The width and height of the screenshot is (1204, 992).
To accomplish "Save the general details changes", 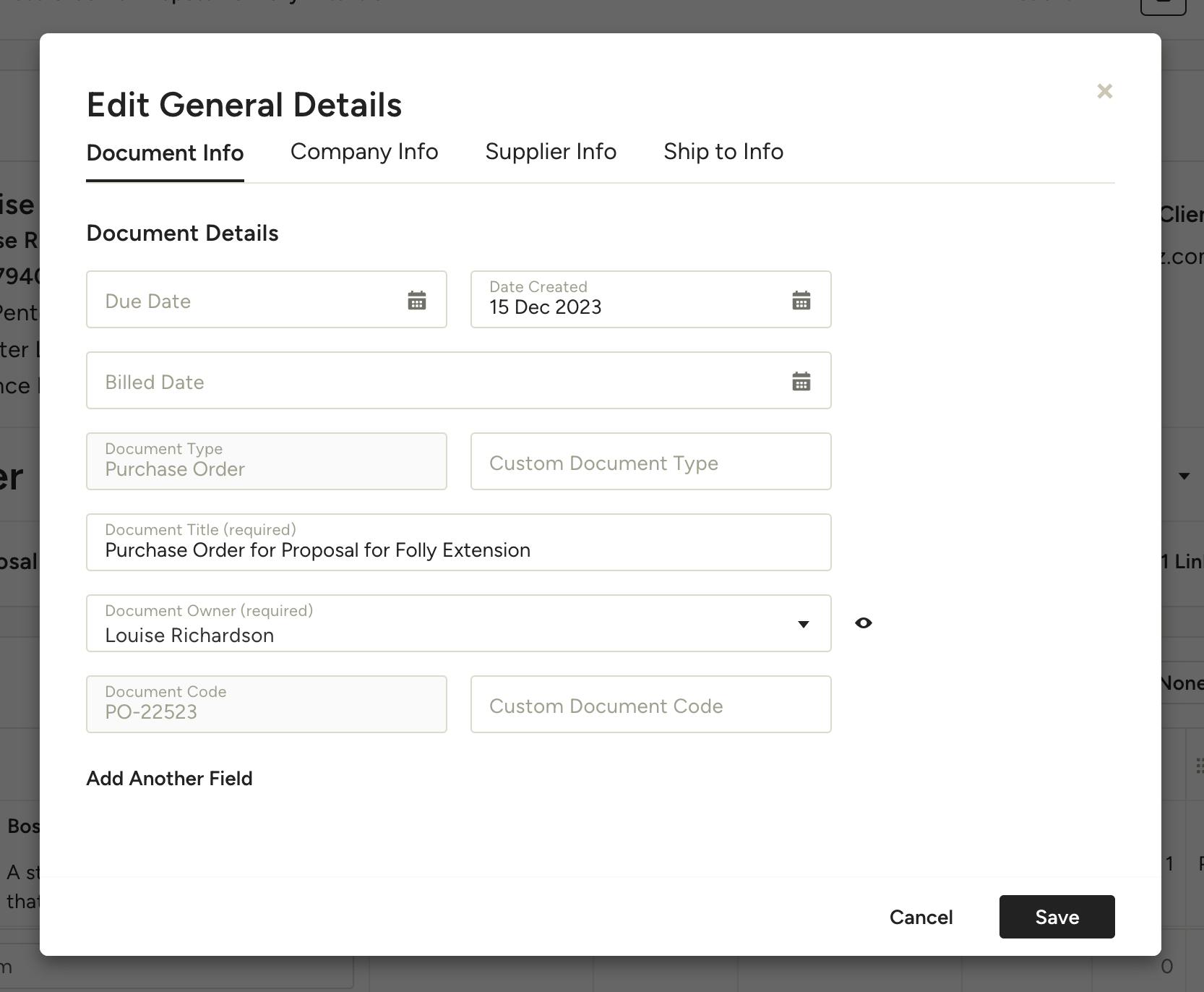I will (x=1056, y=917).
